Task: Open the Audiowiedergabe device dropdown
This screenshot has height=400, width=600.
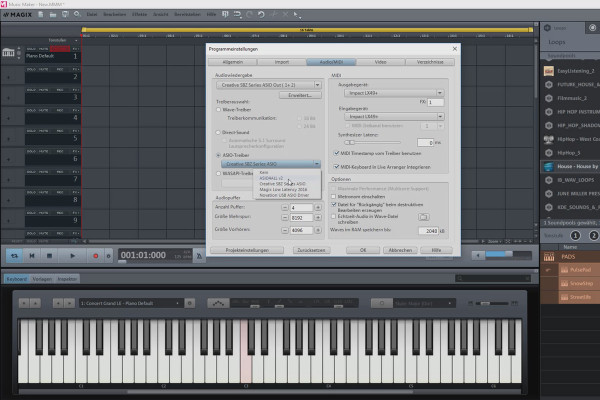Action: click(269, 85)
